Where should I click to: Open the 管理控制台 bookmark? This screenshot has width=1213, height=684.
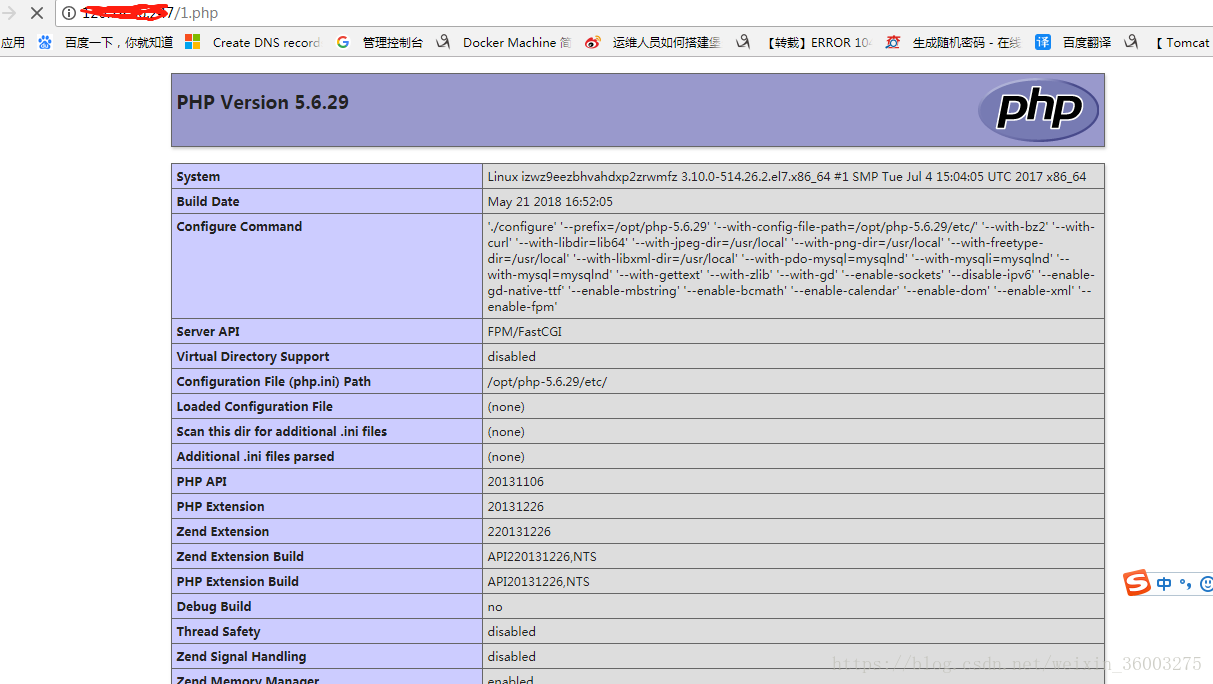[393, 42]
